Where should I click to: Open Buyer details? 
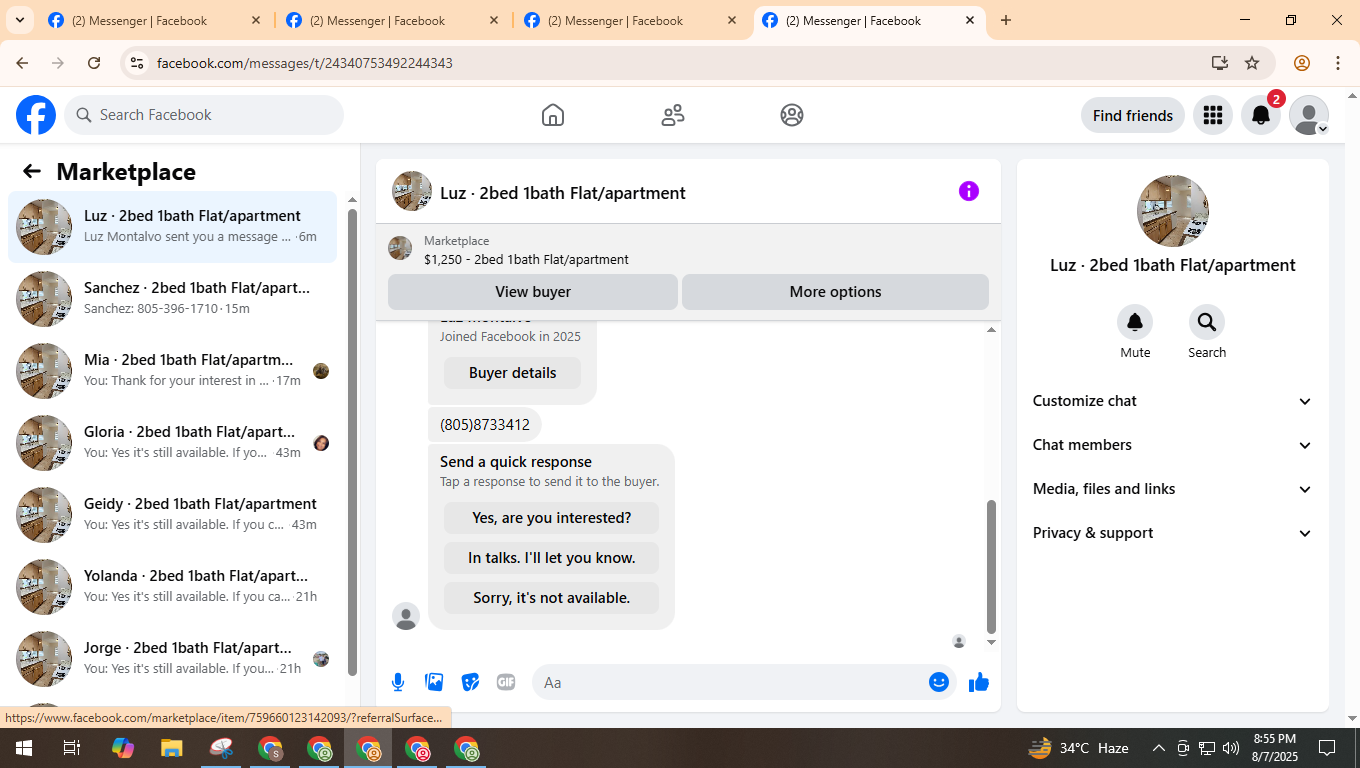512,373
